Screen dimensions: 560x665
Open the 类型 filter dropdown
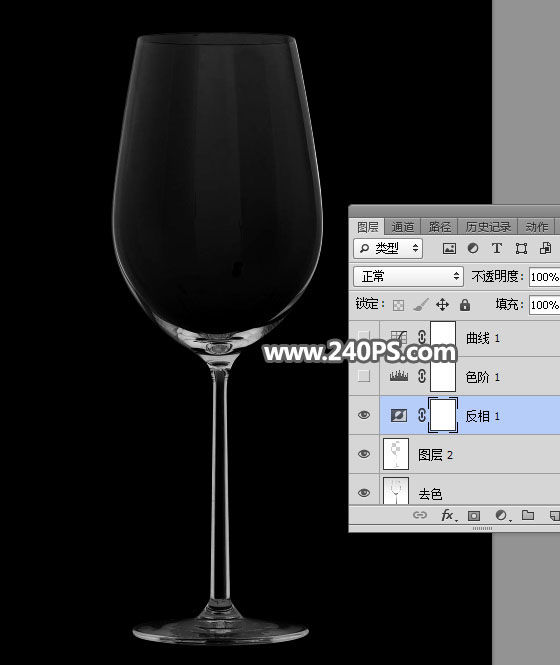tap(388, 249)
